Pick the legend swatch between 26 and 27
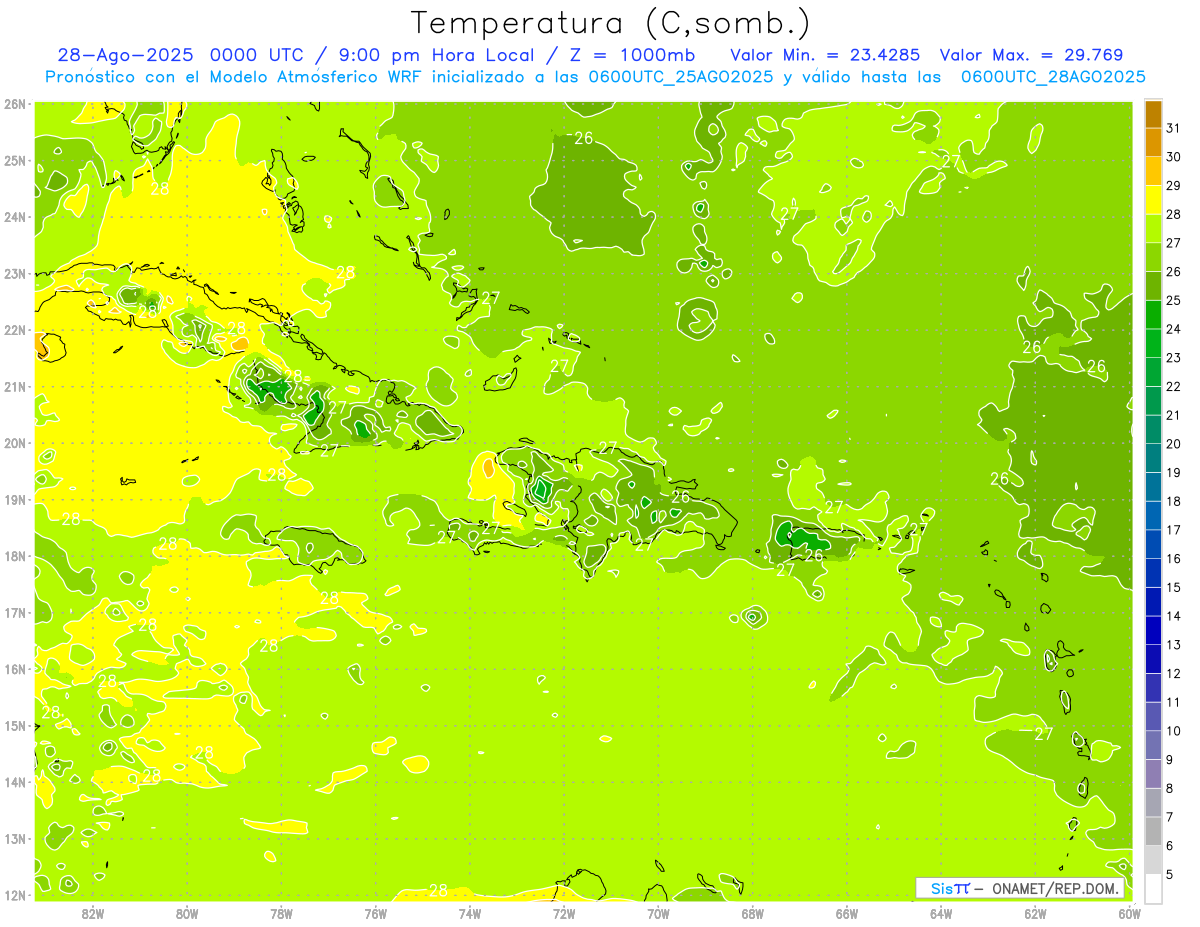The height and width of the screenshot is (927, 1200). [1153, 258]
